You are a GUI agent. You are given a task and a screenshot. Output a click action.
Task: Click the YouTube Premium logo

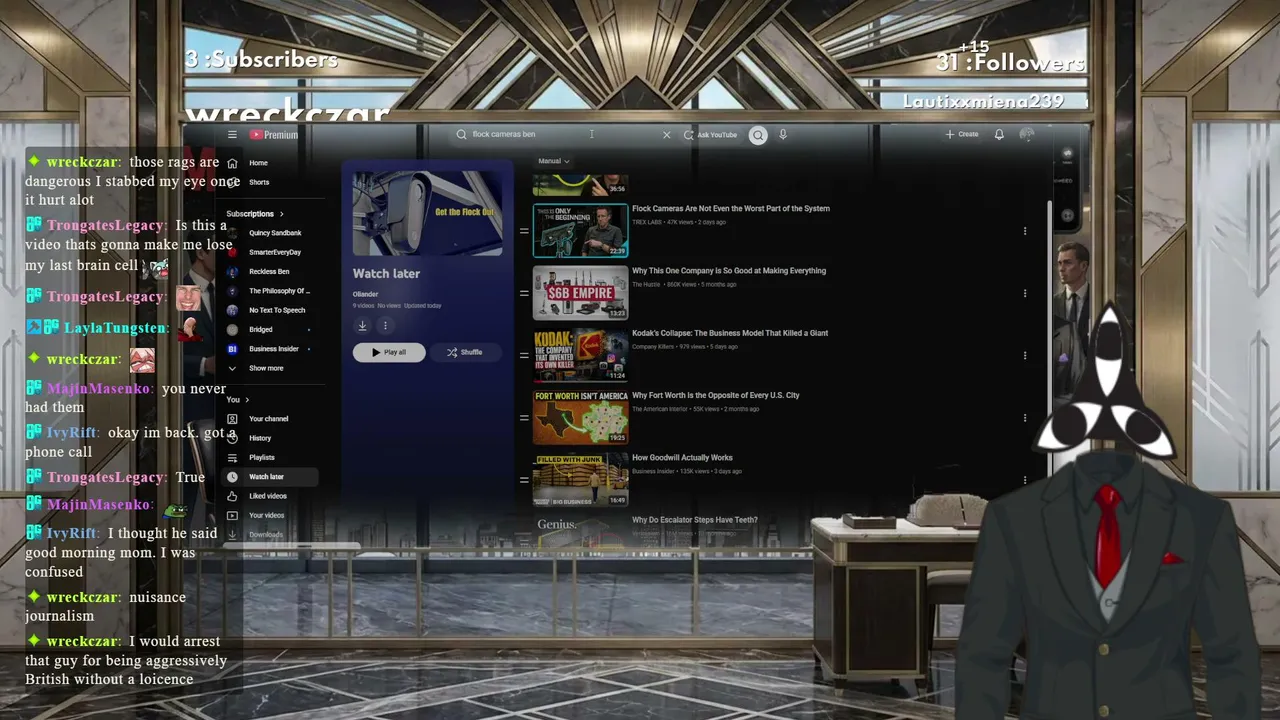[274, 135]
